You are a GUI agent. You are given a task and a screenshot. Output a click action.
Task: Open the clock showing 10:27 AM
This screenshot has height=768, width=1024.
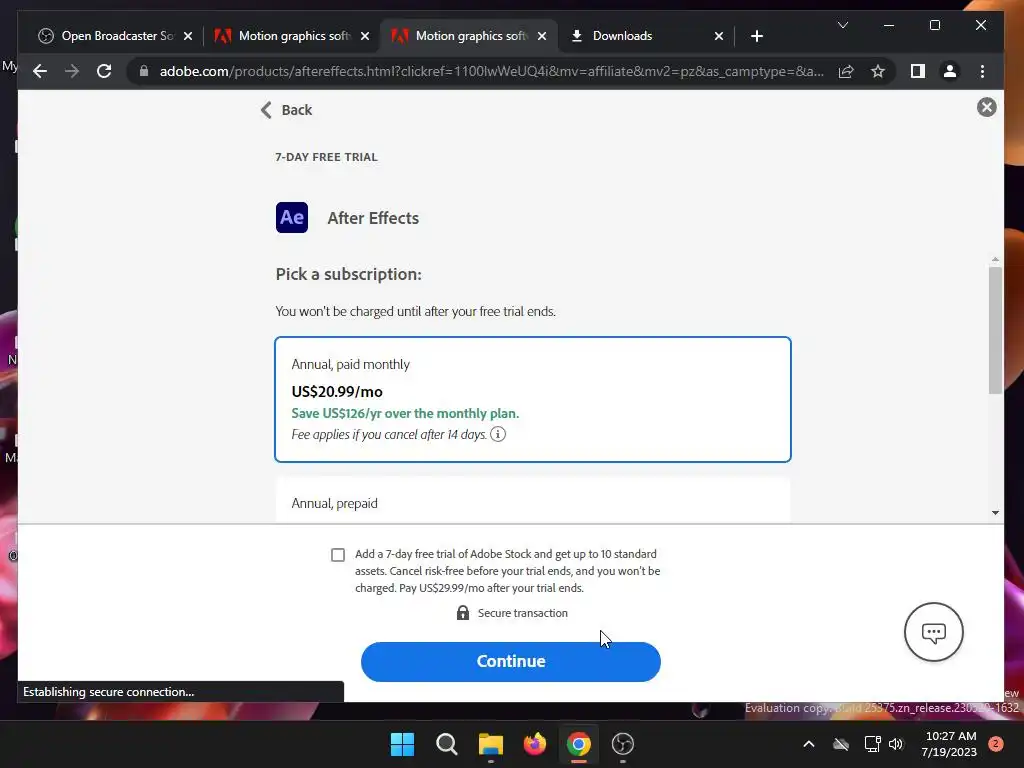949,744
